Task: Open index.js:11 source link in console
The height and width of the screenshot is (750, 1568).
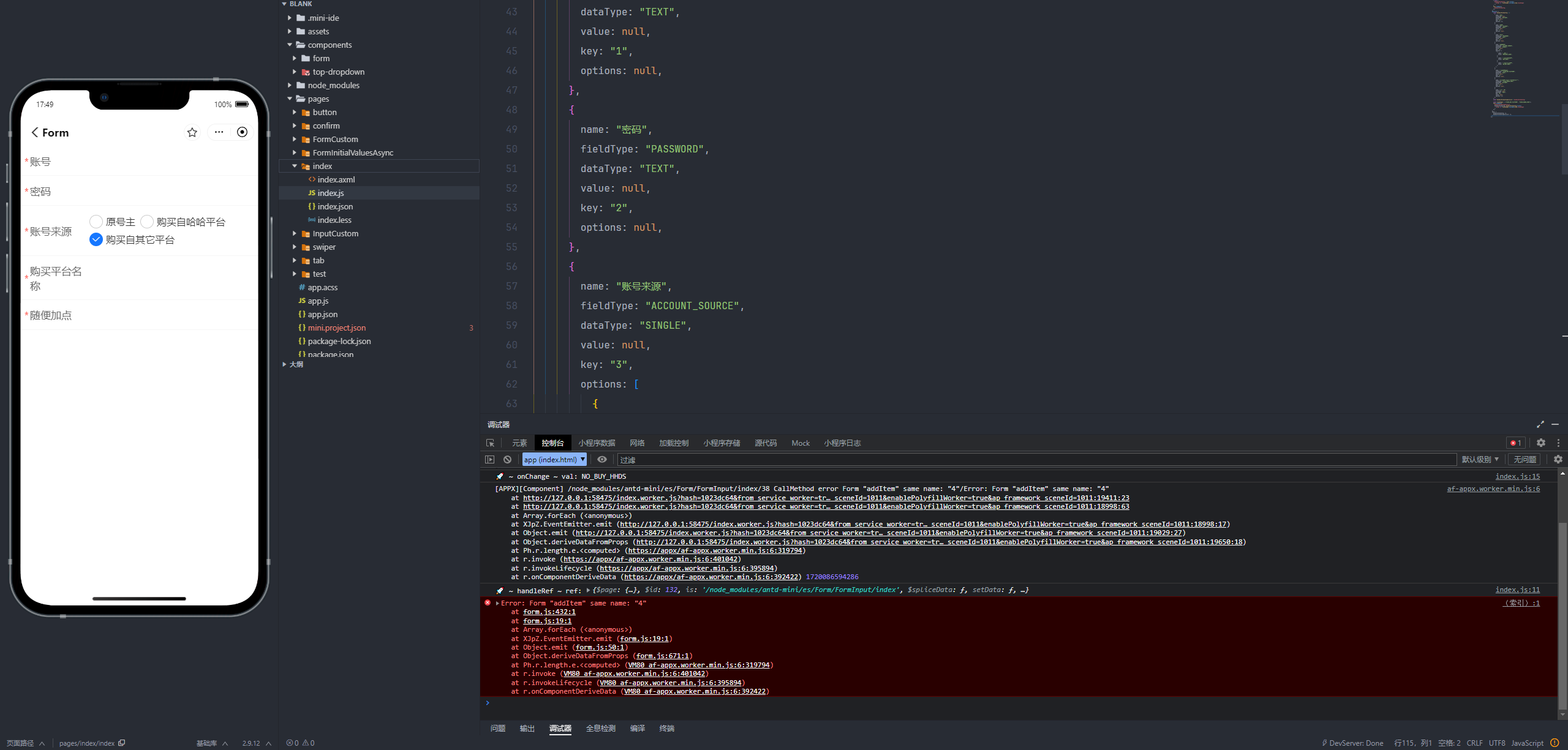Action: click(x=1517, y=590)
